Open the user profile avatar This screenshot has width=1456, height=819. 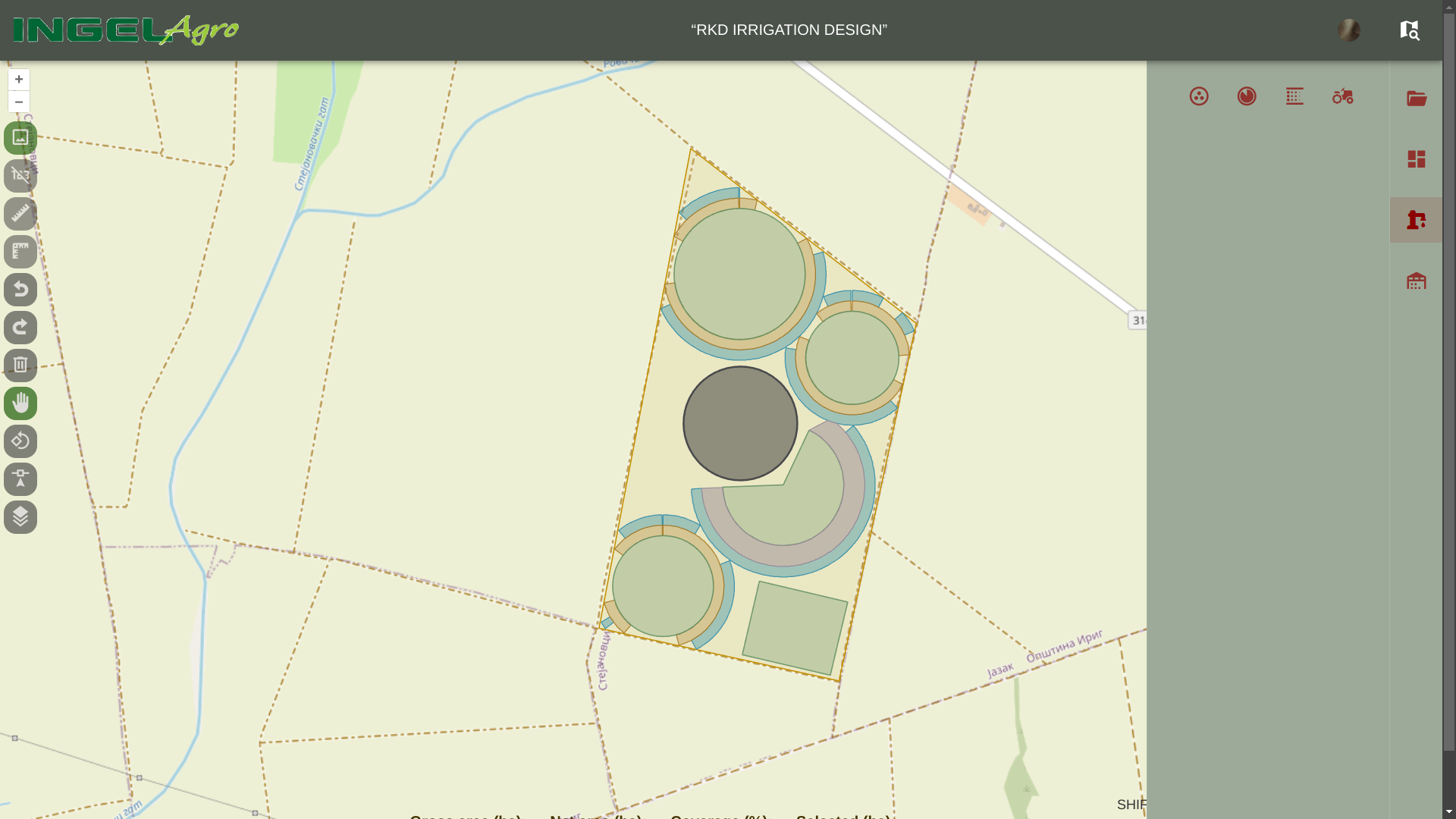pos(1349,30)
